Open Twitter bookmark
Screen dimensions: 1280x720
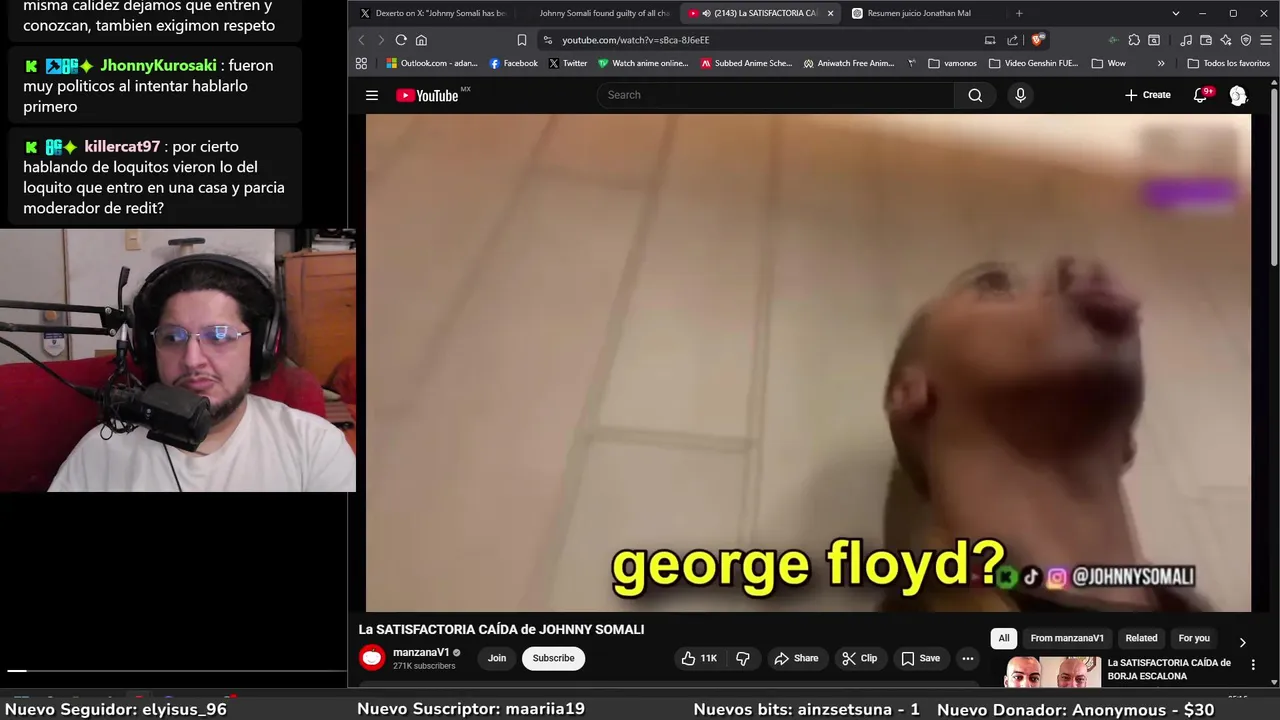coord(568,63)
